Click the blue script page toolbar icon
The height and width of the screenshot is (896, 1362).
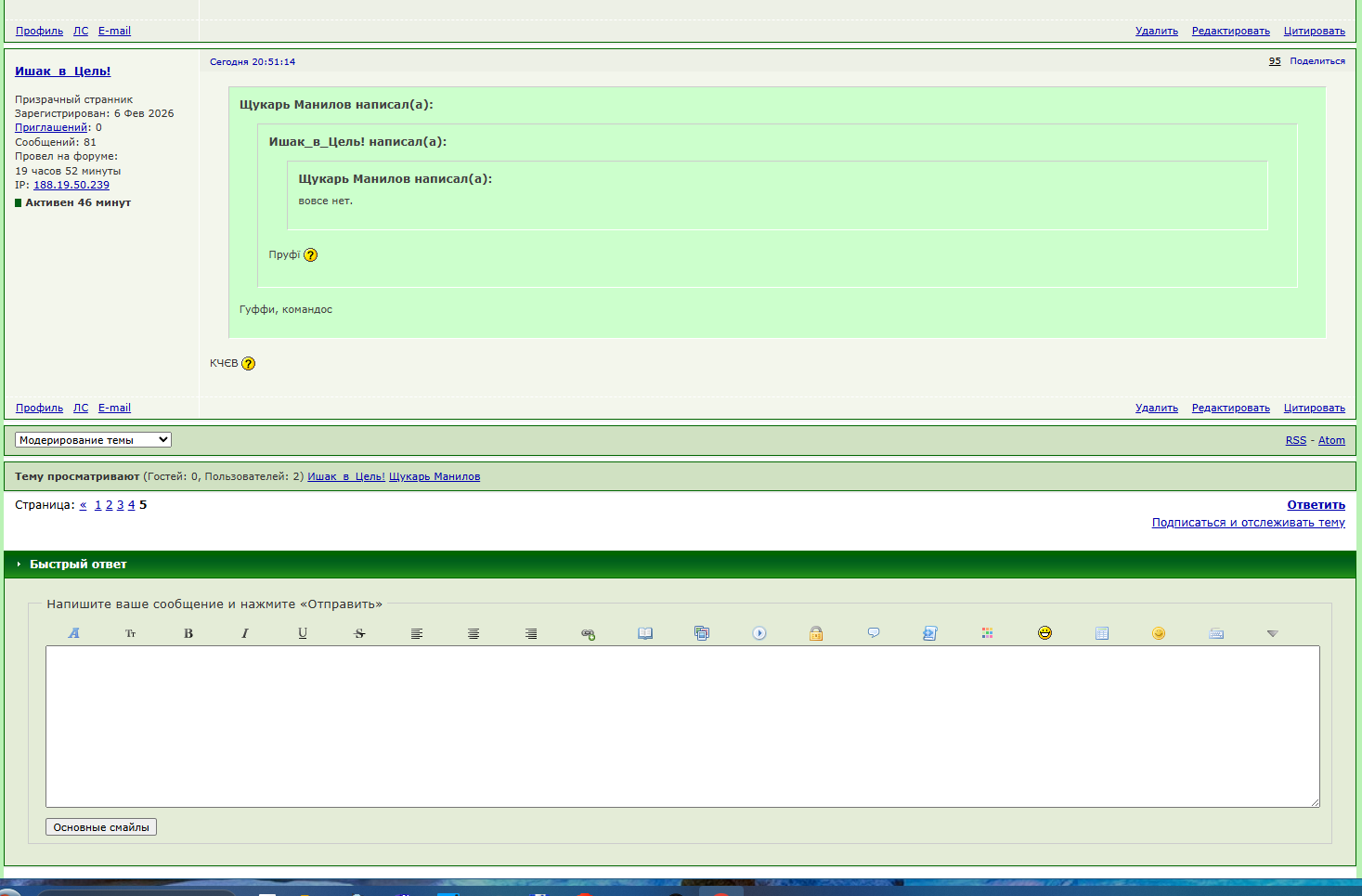930,633
